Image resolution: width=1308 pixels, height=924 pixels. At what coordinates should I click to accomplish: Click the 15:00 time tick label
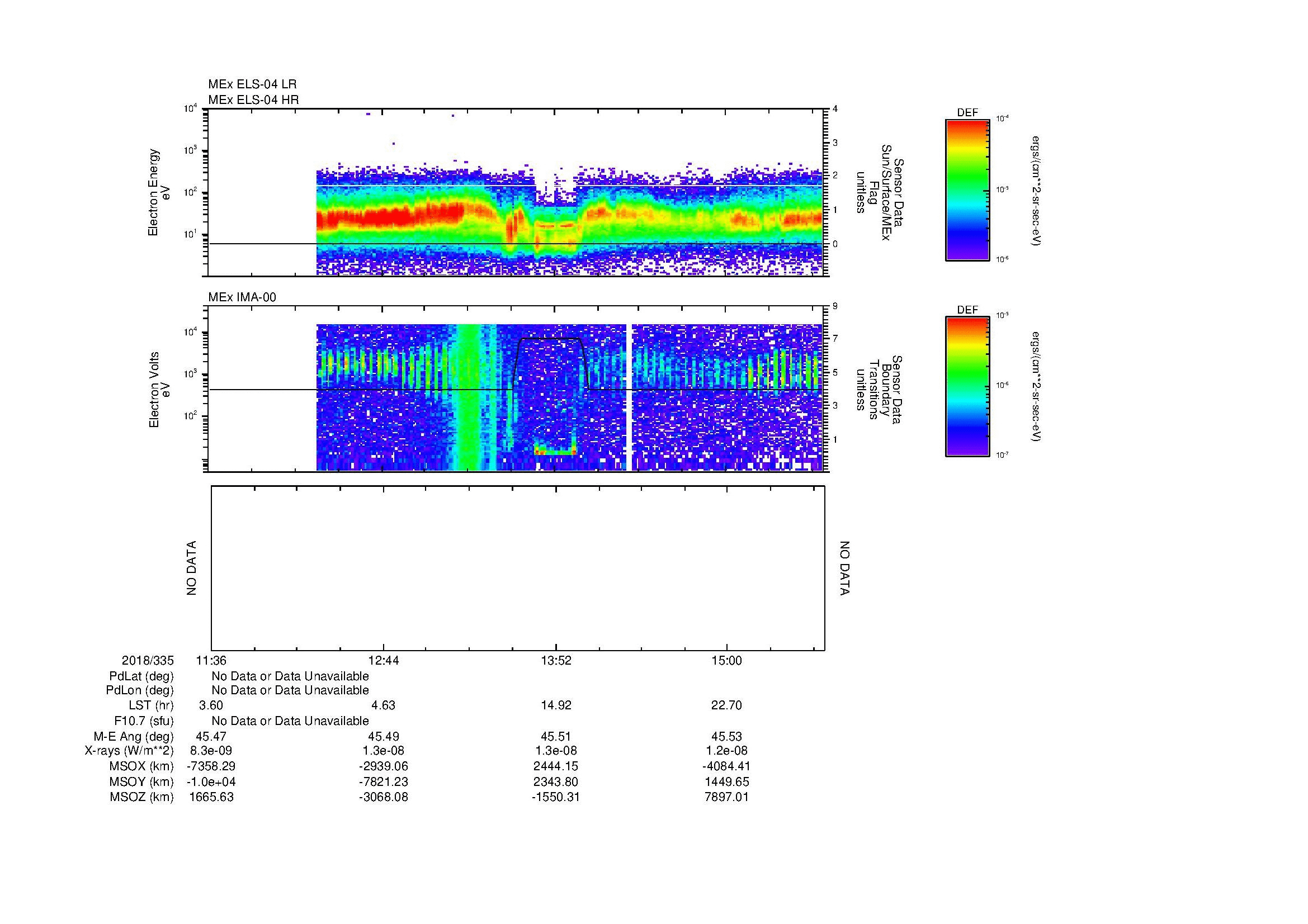click(x=727, y=661)
